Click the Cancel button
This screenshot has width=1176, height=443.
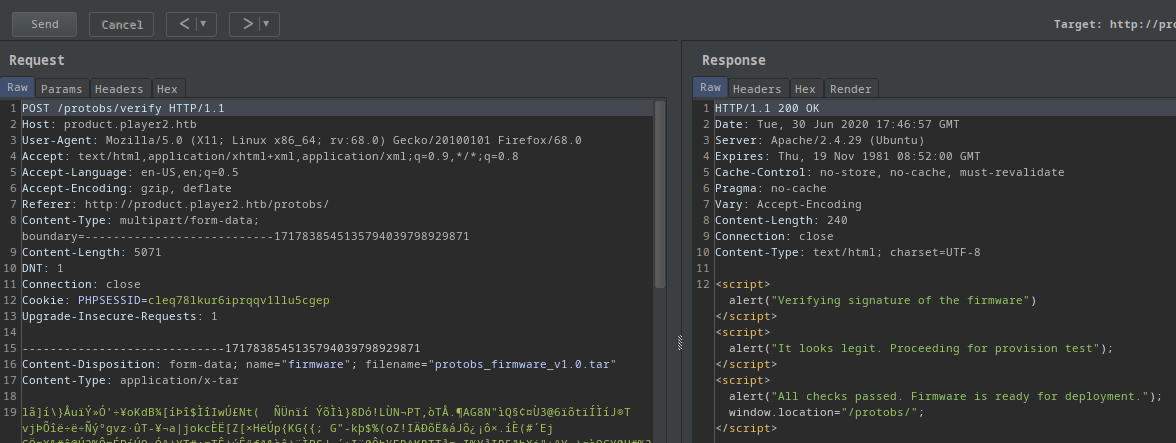tap(121, 24)
